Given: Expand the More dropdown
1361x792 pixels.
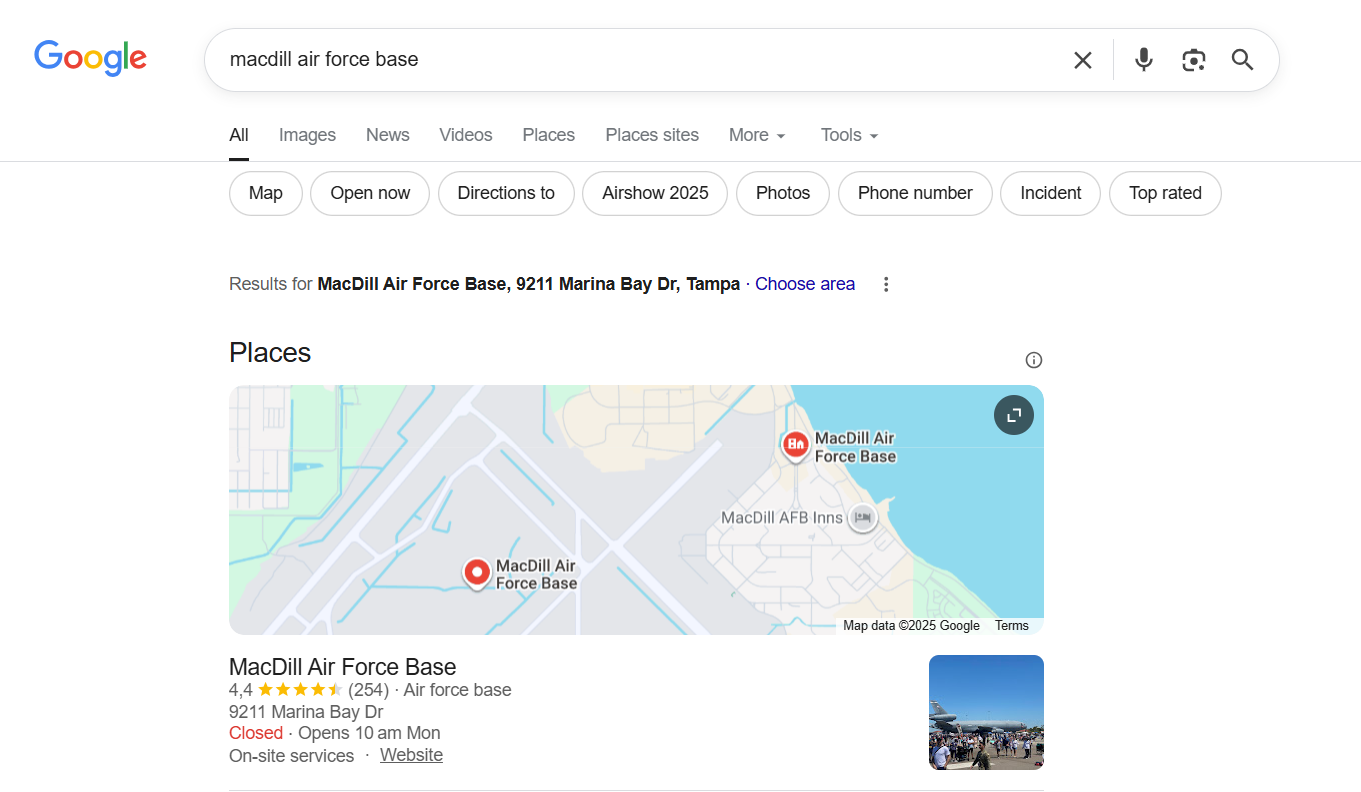Looking at the screenshot, I should (757, 135).
